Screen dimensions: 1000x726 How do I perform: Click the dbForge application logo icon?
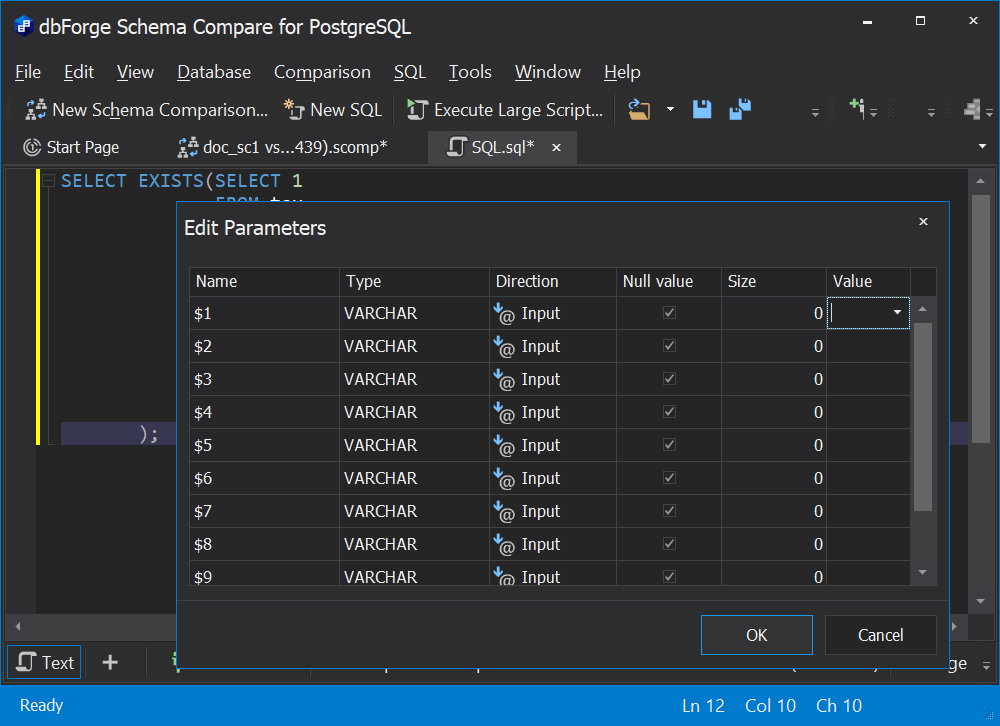coord(24,26)
